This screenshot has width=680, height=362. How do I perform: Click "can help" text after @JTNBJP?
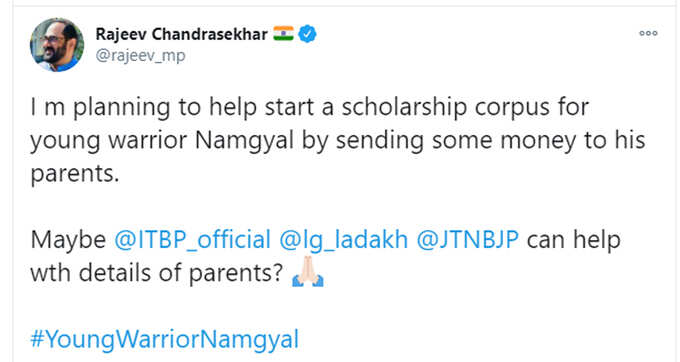point(574,240)
